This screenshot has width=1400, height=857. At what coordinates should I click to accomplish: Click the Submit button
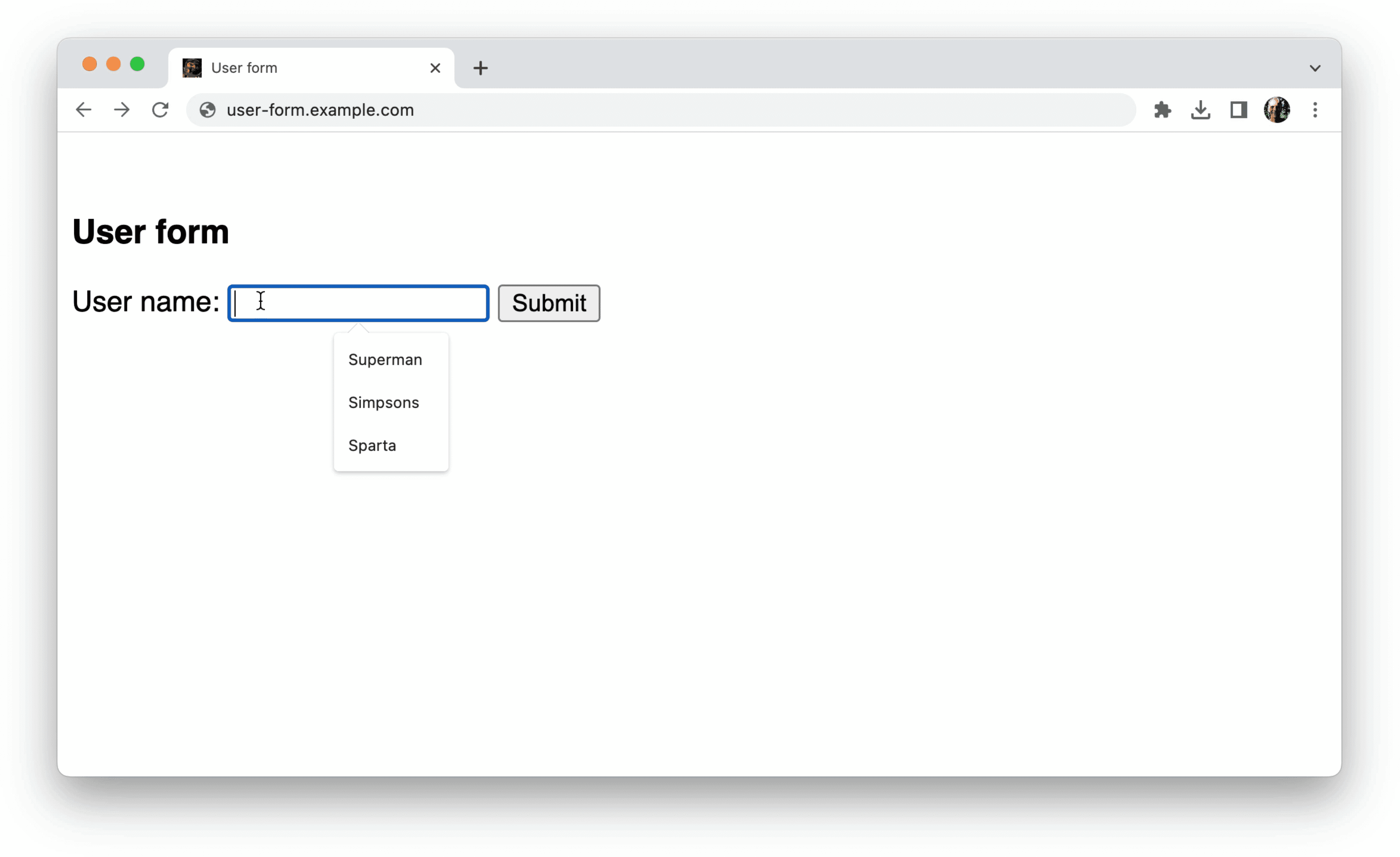click(x=549, y=302)
